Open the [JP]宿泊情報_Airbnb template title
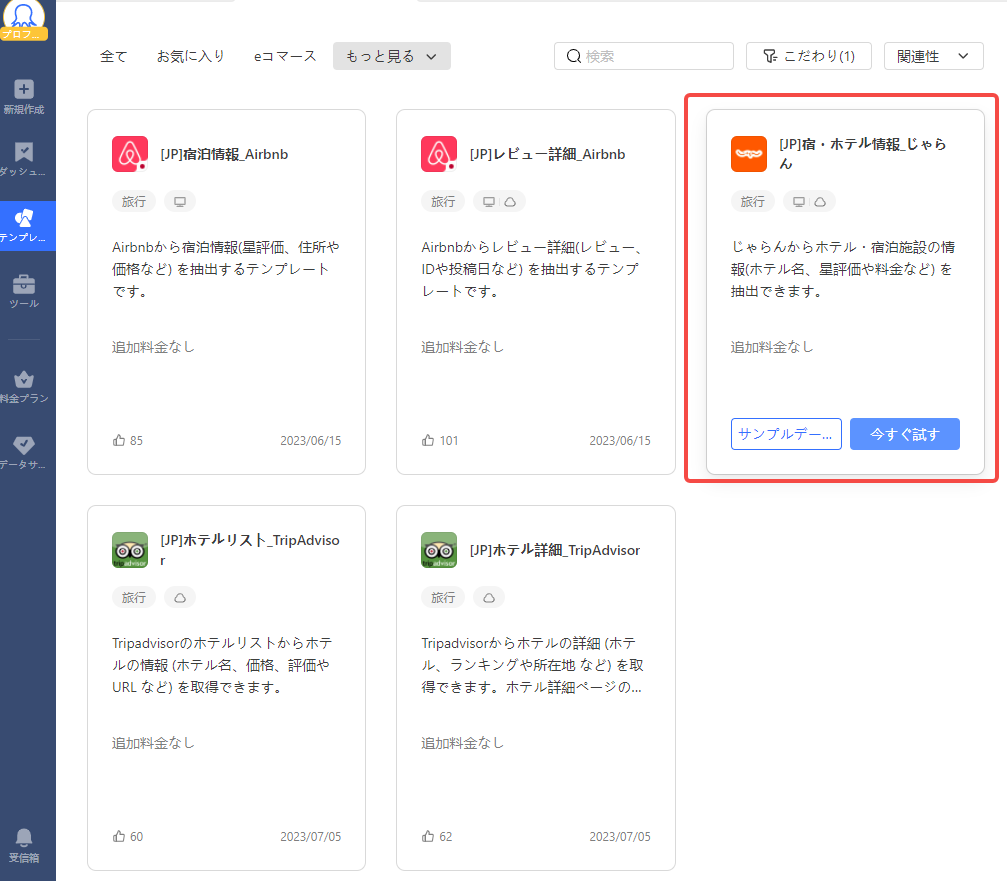The height and width of the screenshot is (881, 1007). (x=224, y=154)
